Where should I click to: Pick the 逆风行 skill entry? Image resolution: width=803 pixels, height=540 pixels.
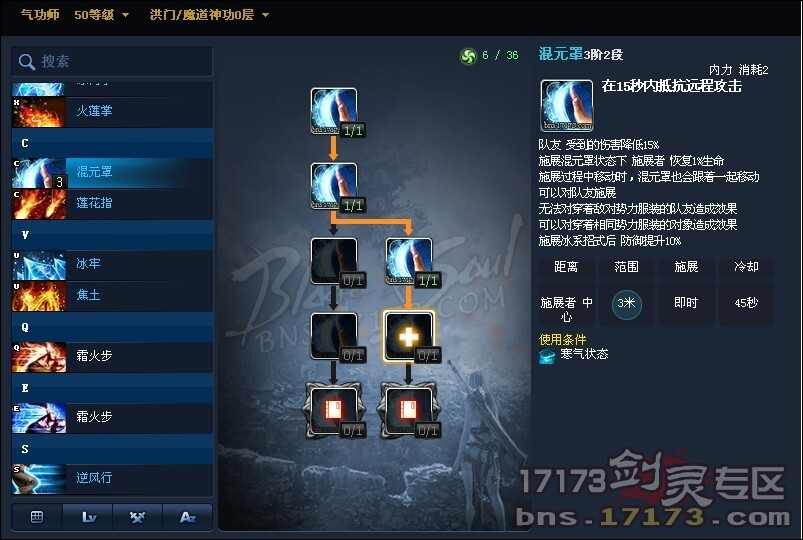(x=112, y=479)
